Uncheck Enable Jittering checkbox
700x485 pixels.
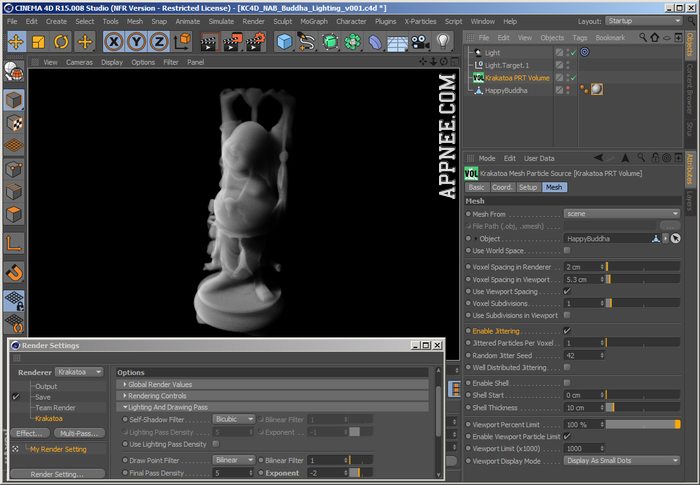click(x=567, y=331)
